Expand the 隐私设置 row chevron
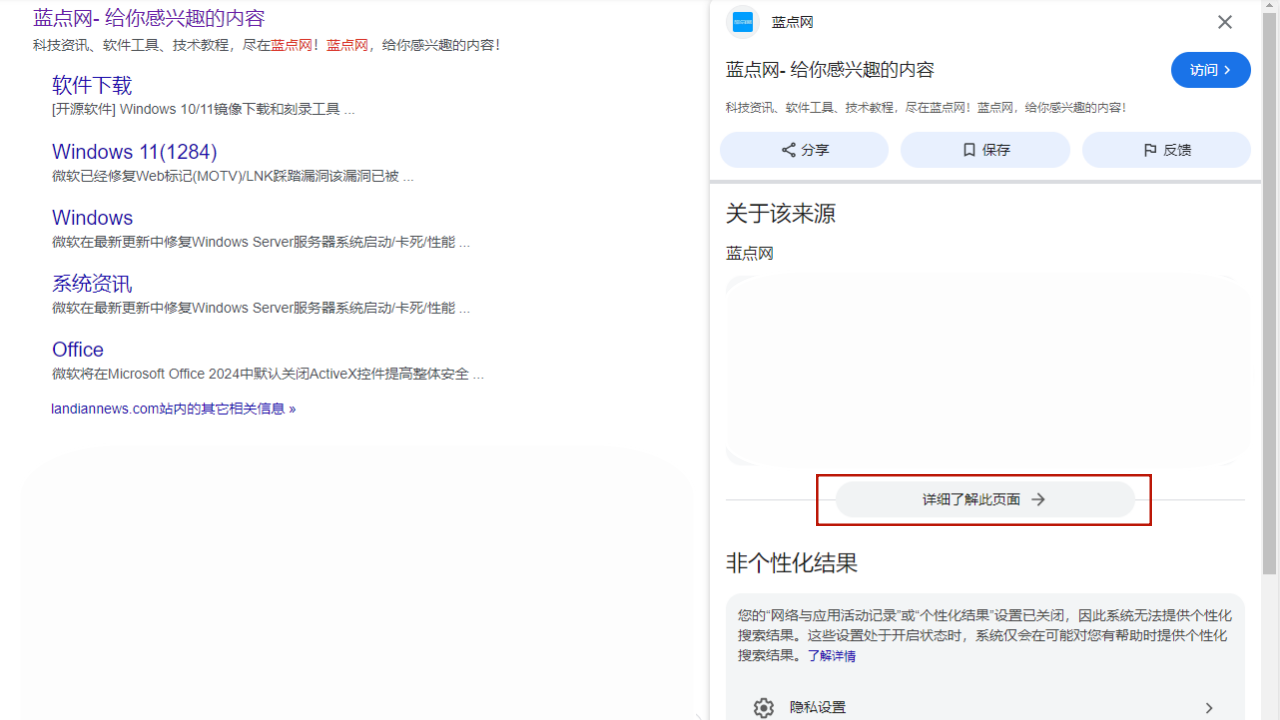 (x=1208, y=707)
